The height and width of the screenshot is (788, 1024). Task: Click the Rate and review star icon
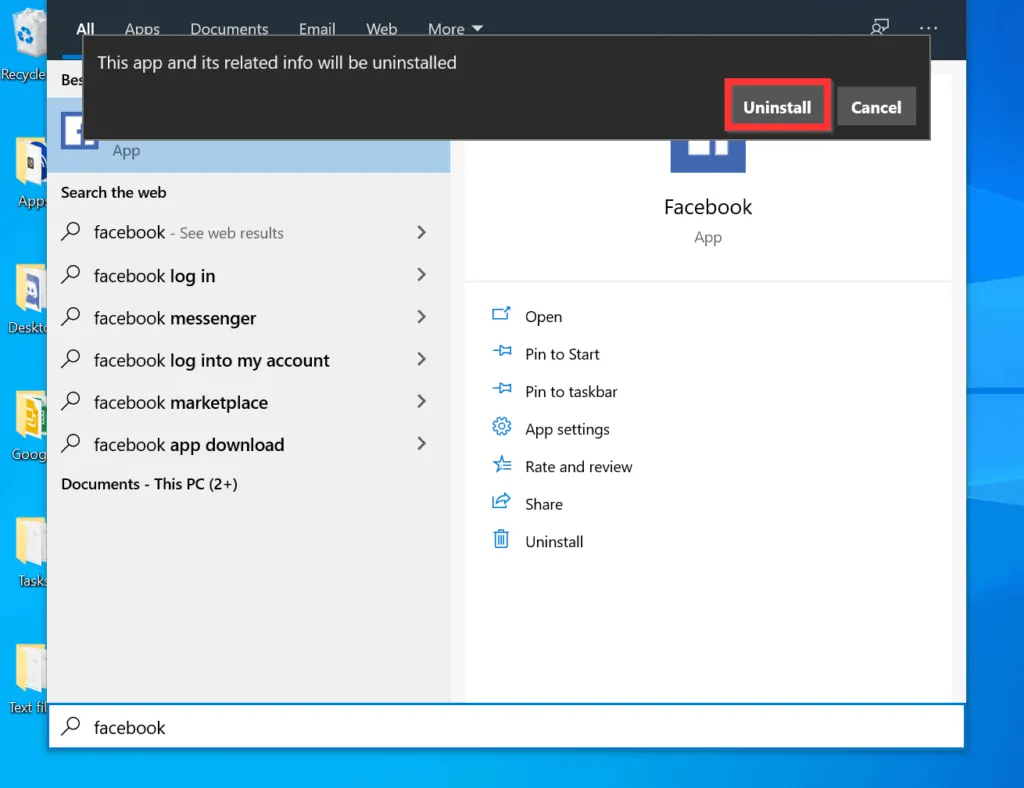point(502,464)
